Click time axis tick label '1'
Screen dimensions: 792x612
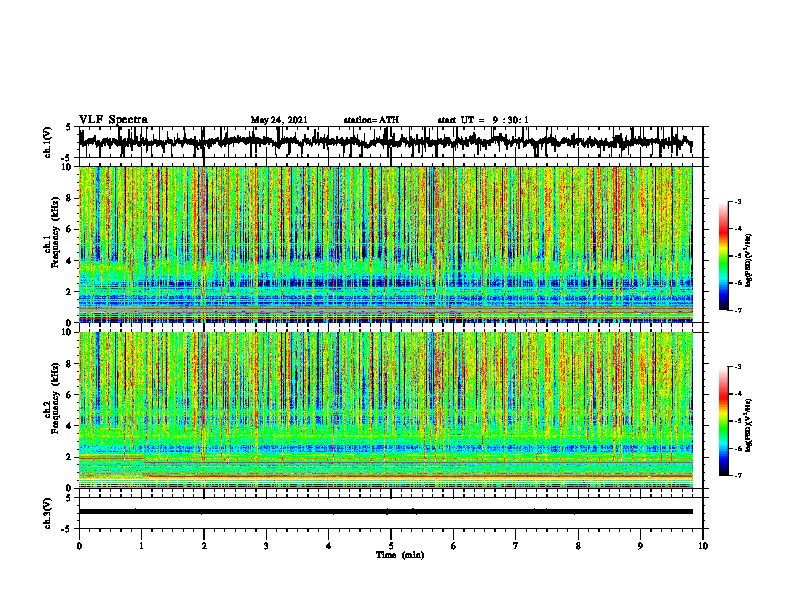click(x=141, y=546)
